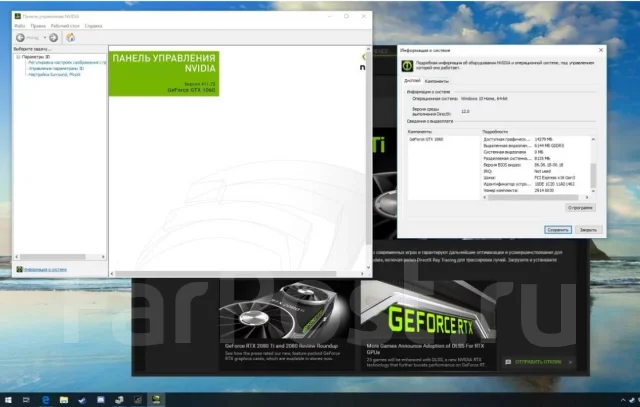Screen dimensions: 640x407
Task: Click the Forward arrow in NVIDIA toolbar
Action: 53,38
